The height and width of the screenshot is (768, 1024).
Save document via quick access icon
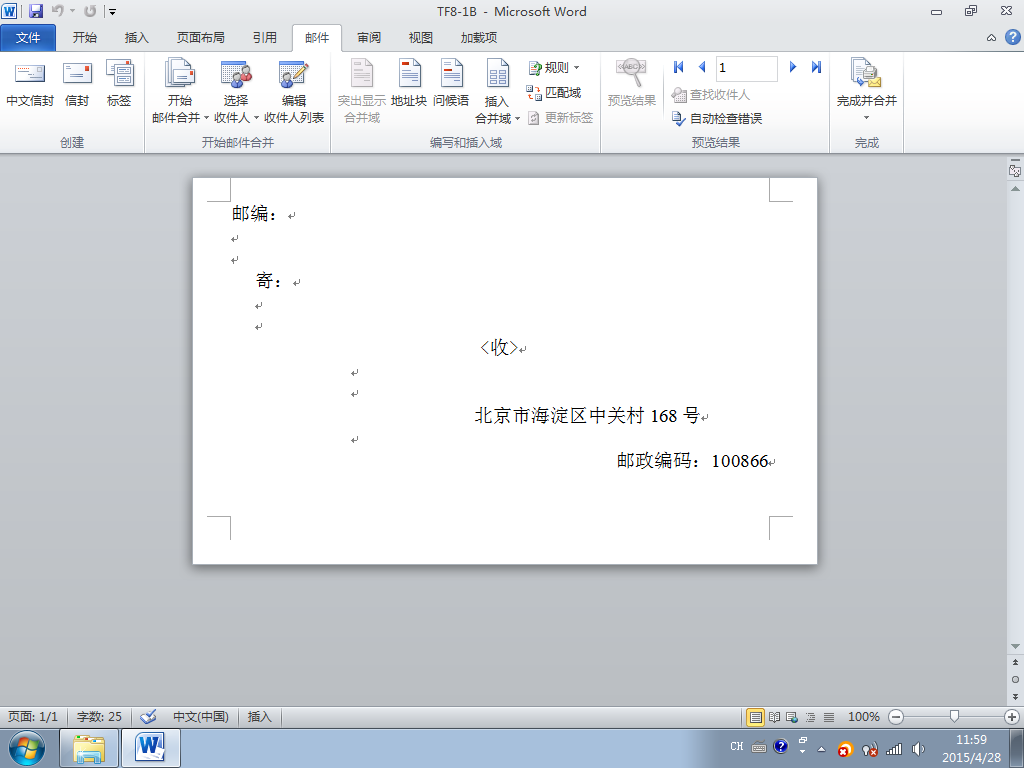click(35, 11)
